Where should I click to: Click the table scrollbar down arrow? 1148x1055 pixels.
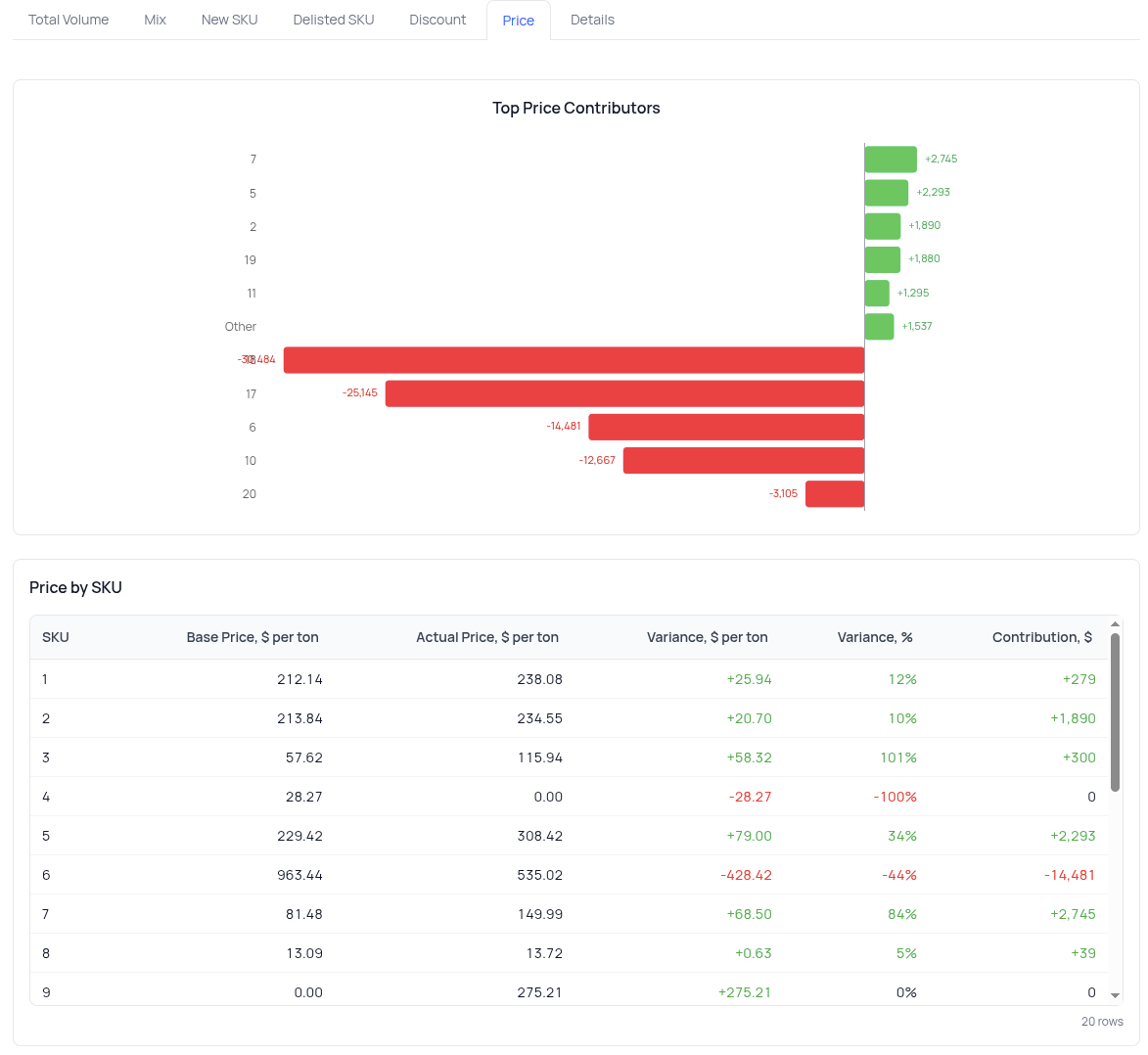(x=1115, y=995)
